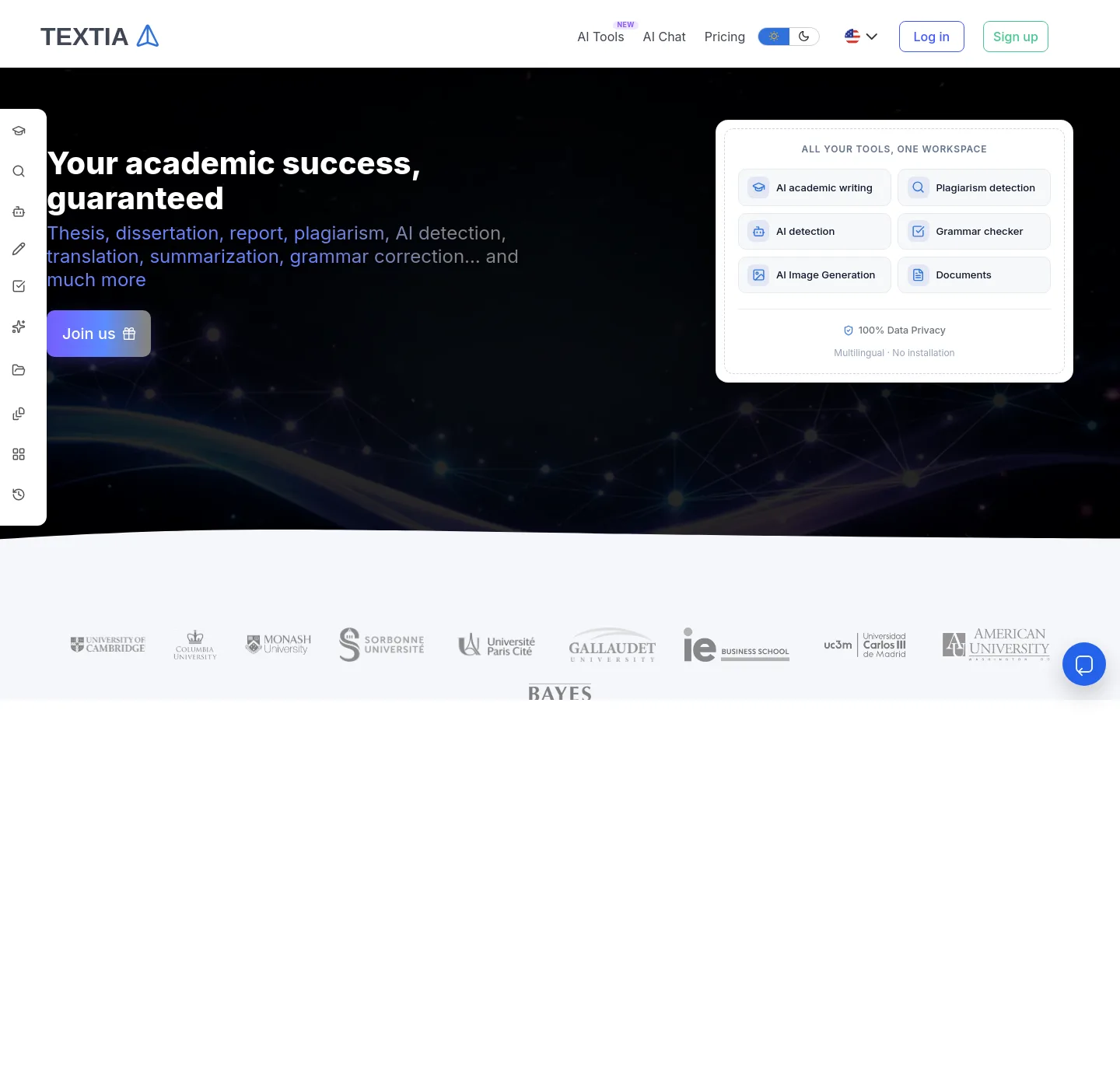Open the AI Tools menu
1120x1084 pixels.
[600, 37]
